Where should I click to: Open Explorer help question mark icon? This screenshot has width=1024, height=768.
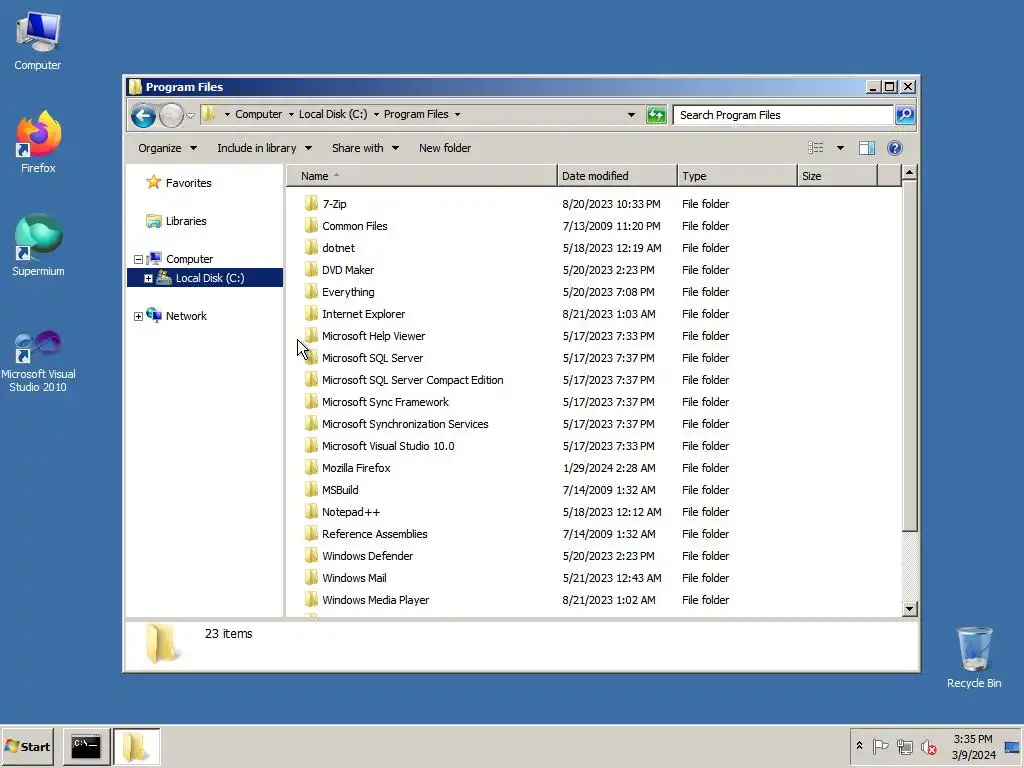coord(895,148)
